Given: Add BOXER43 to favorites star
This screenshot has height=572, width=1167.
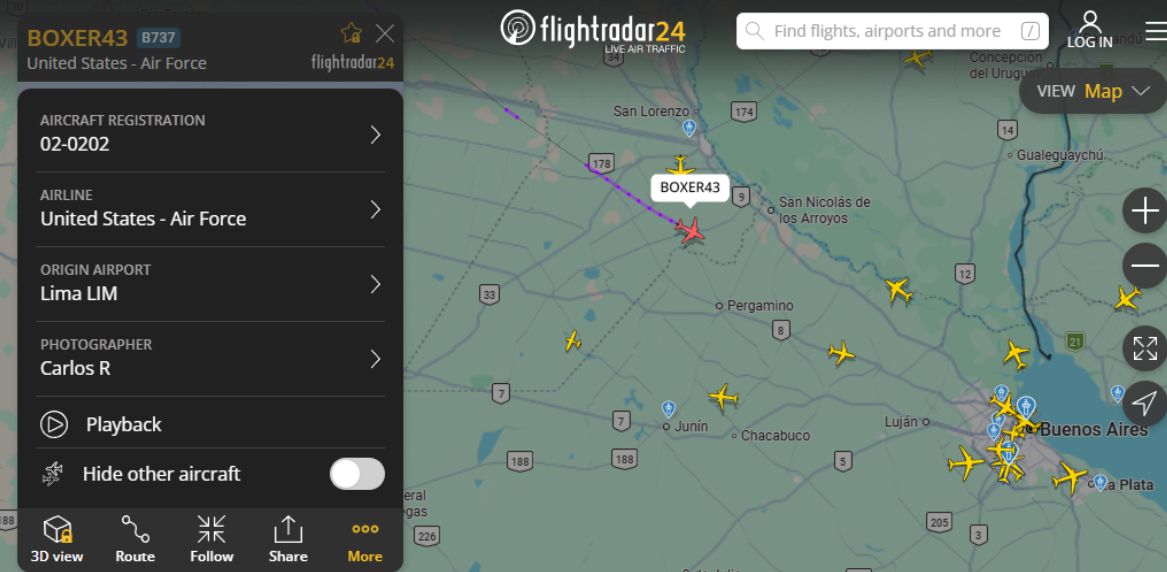Looking at the screenshot, I should [x=351, y=33].
